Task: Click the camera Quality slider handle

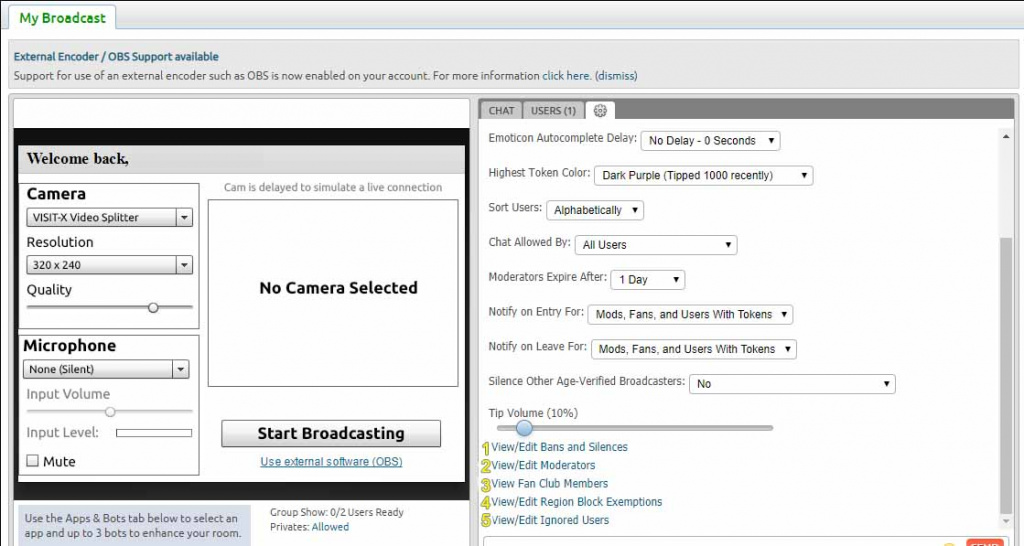Action: click(153, 307)
